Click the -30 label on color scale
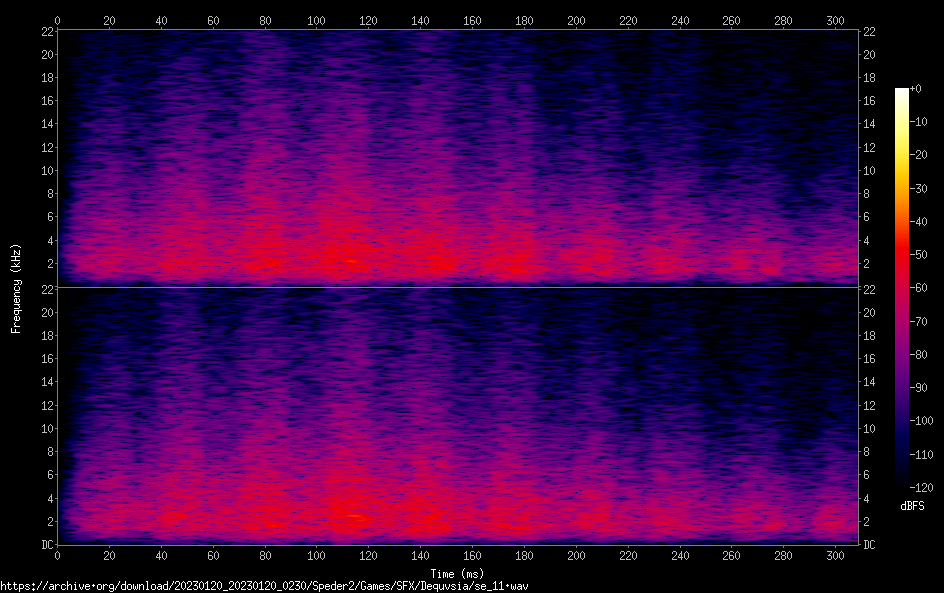Screen dimensions: 944x593 [920, 188]
